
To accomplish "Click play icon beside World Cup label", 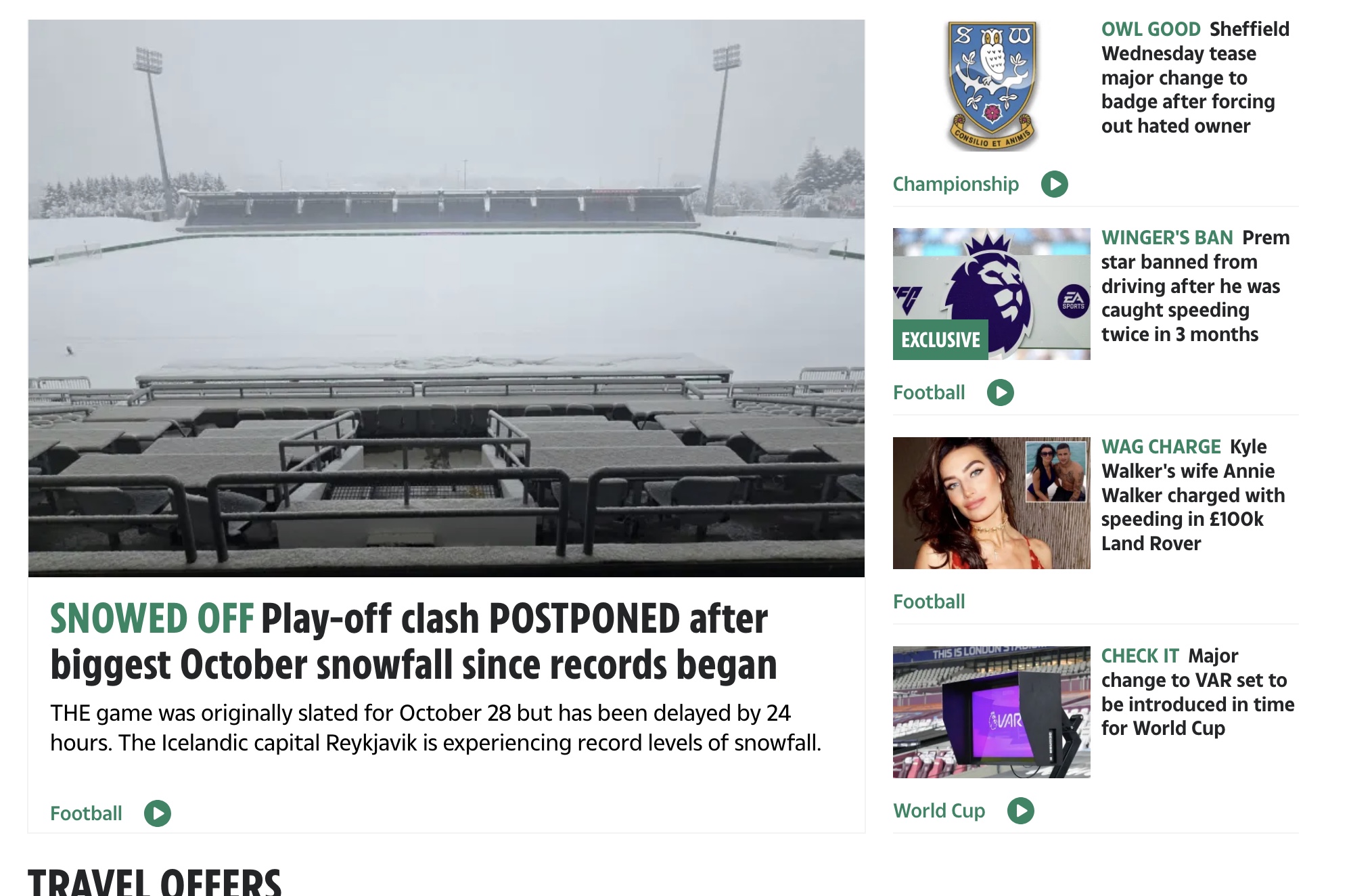I will [x=1020, y=811].
